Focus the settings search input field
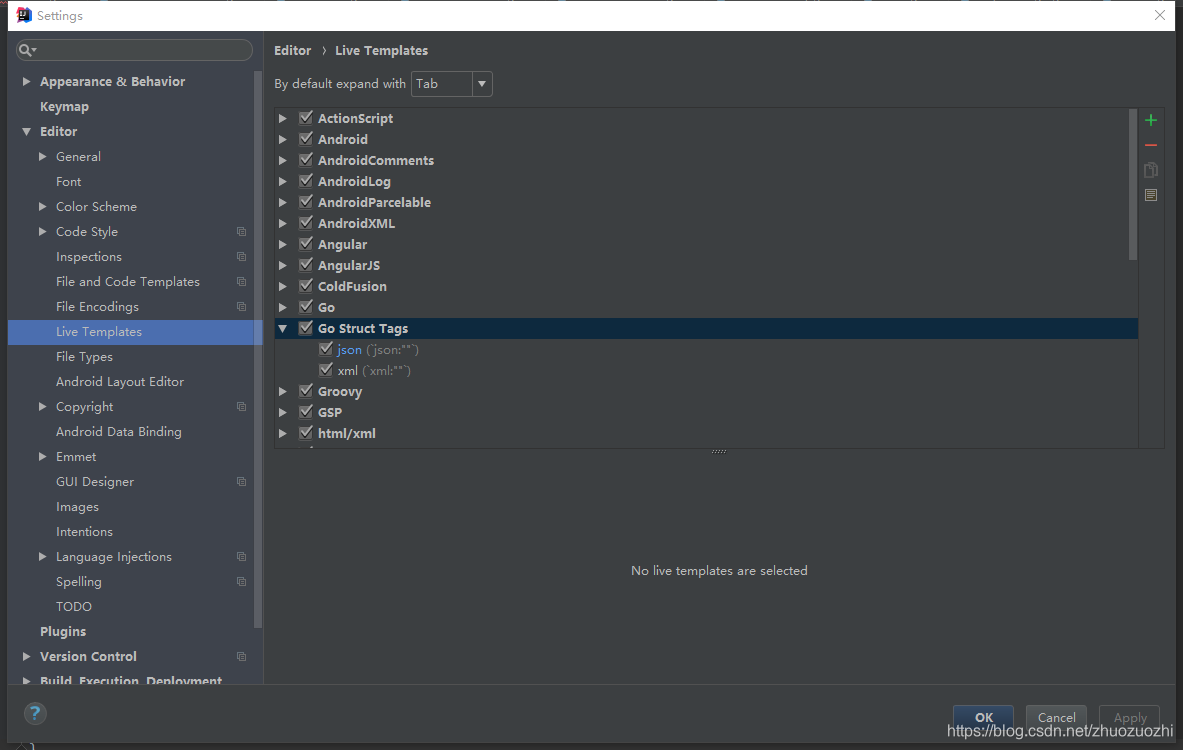Screen dimensions: 1183x750 coord(134,50)
